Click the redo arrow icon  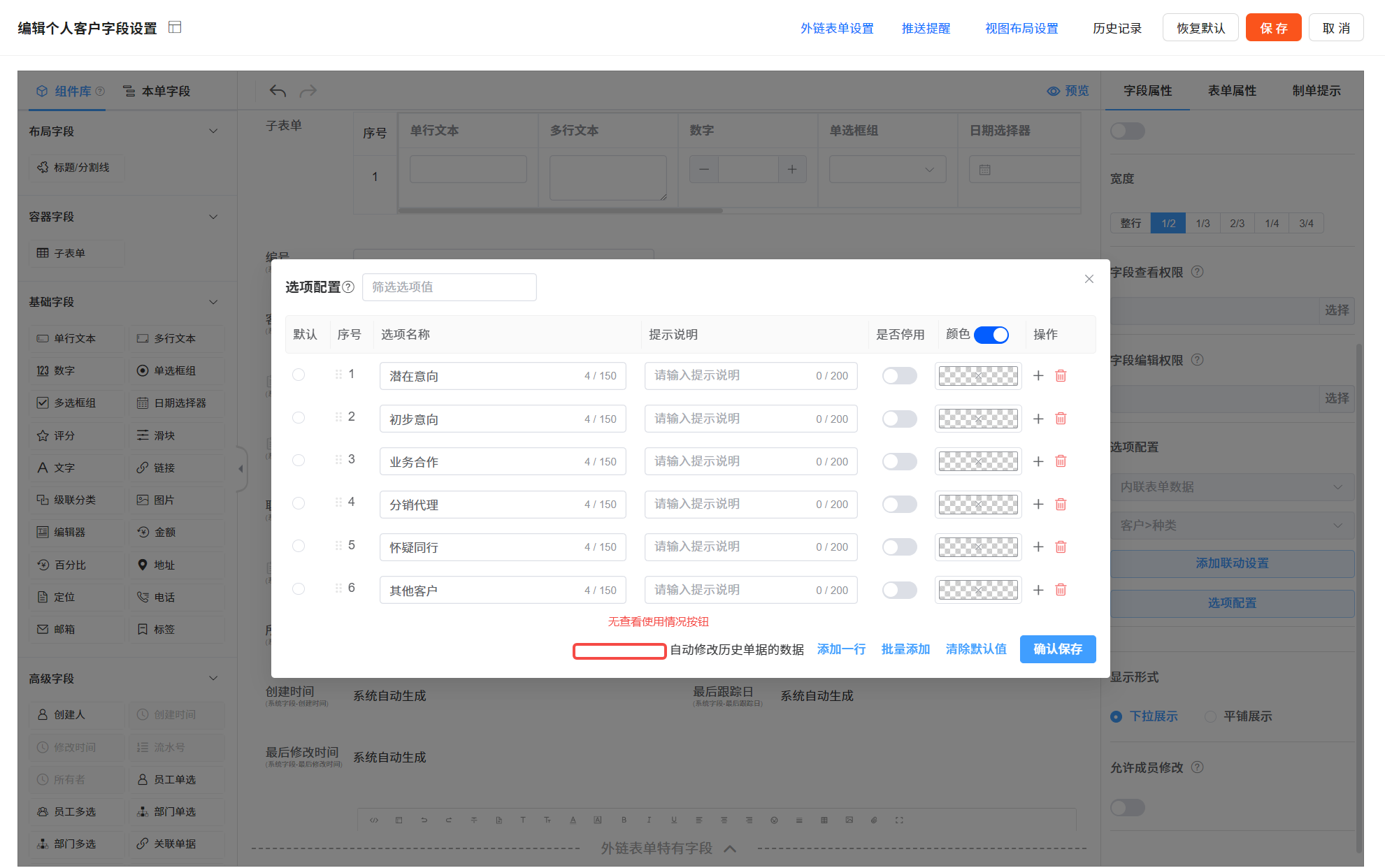308,91
